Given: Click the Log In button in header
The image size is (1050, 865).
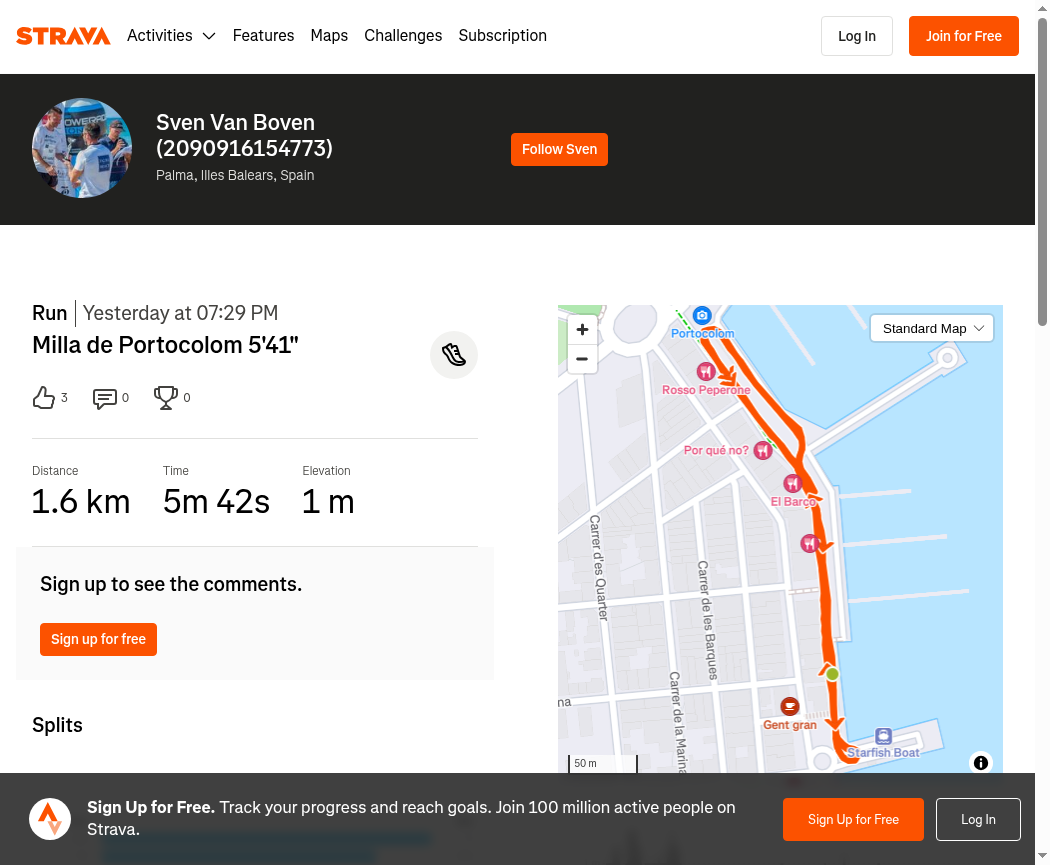Looking at the screenshot, I should point(856,36).
